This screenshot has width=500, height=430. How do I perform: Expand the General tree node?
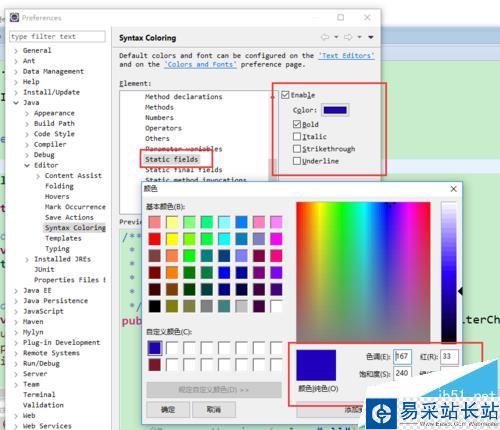point(16,51)
